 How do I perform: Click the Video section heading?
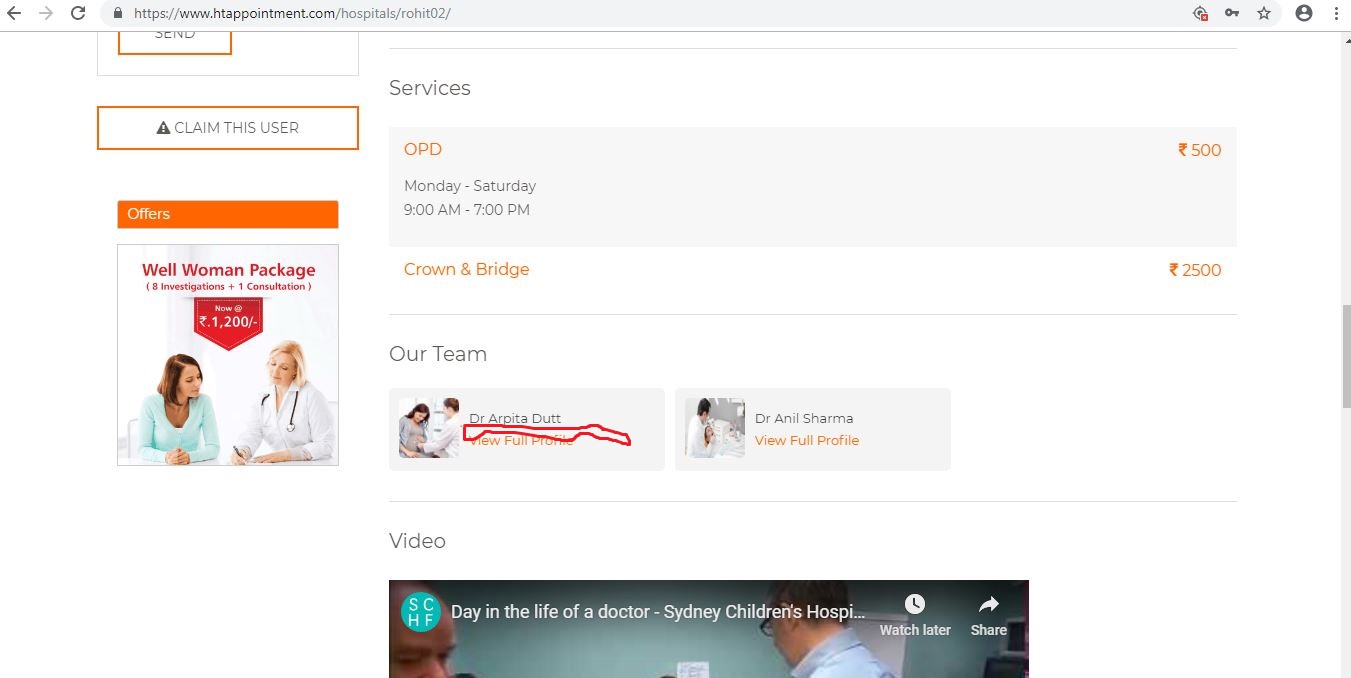[417, 541]
